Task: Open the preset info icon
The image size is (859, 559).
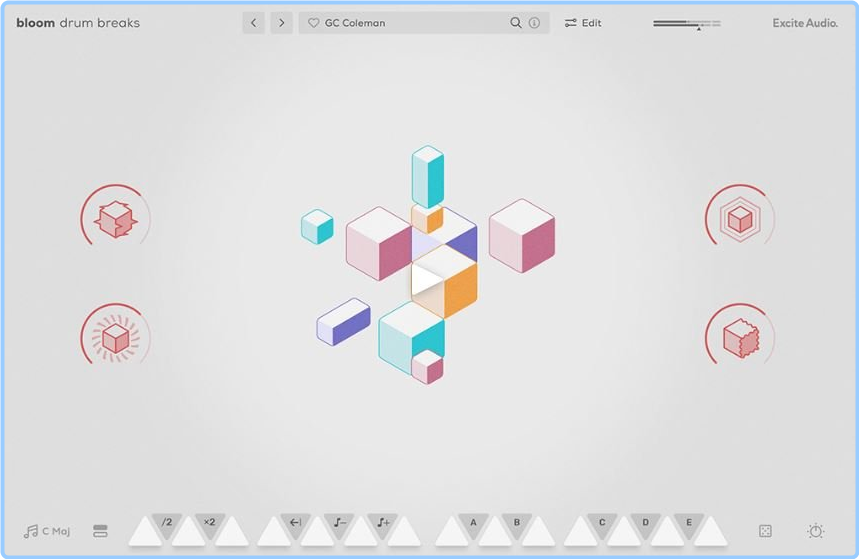Action: pyautogui.click(x=534, y=23)
